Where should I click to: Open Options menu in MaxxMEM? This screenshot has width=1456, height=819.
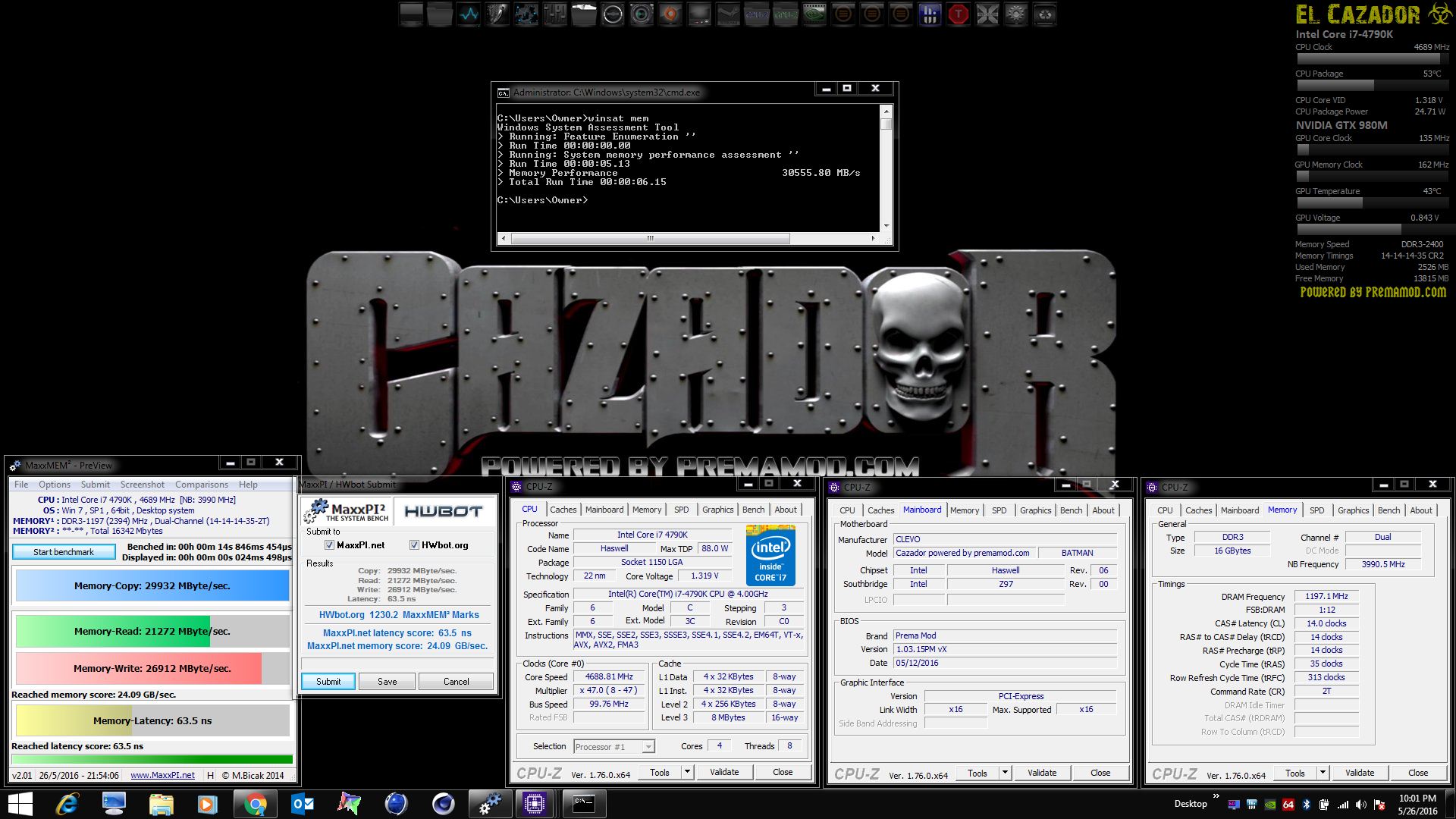pyautogui.click(x=55, y=485)
